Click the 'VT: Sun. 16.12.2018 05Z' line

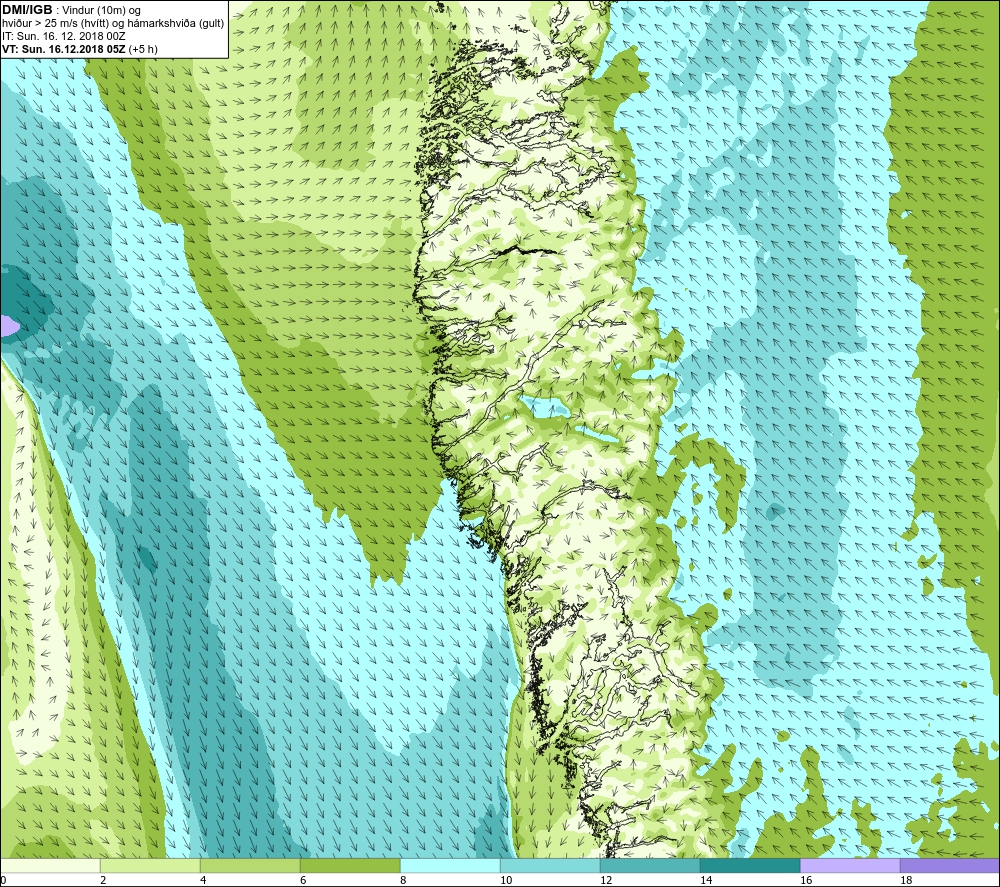[64, 49]
